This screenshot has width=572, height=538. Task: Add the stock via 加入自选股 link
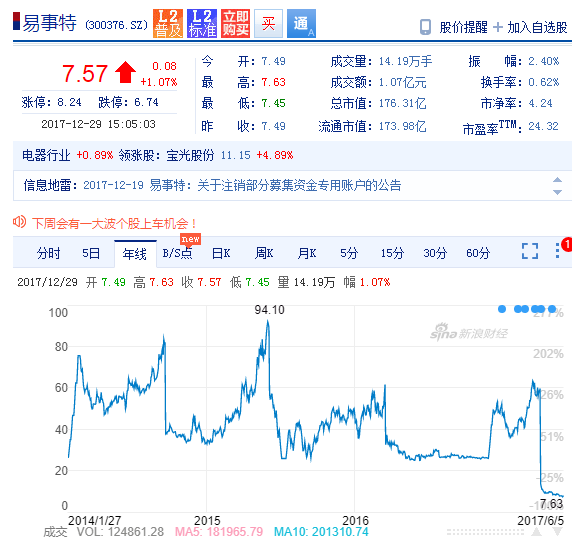(x=537, y=27)
